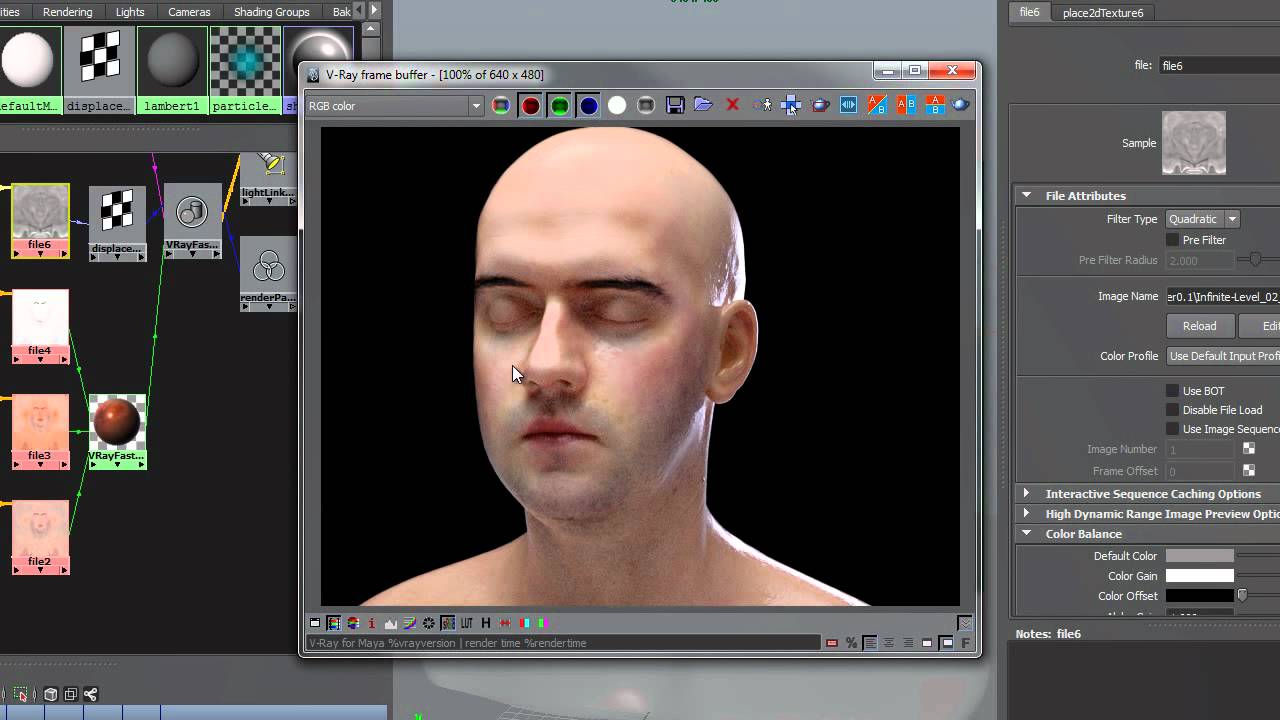Switch to RGB channels view in frame buffer
This screenshot has height=720, width=1280.
(501, 105)
